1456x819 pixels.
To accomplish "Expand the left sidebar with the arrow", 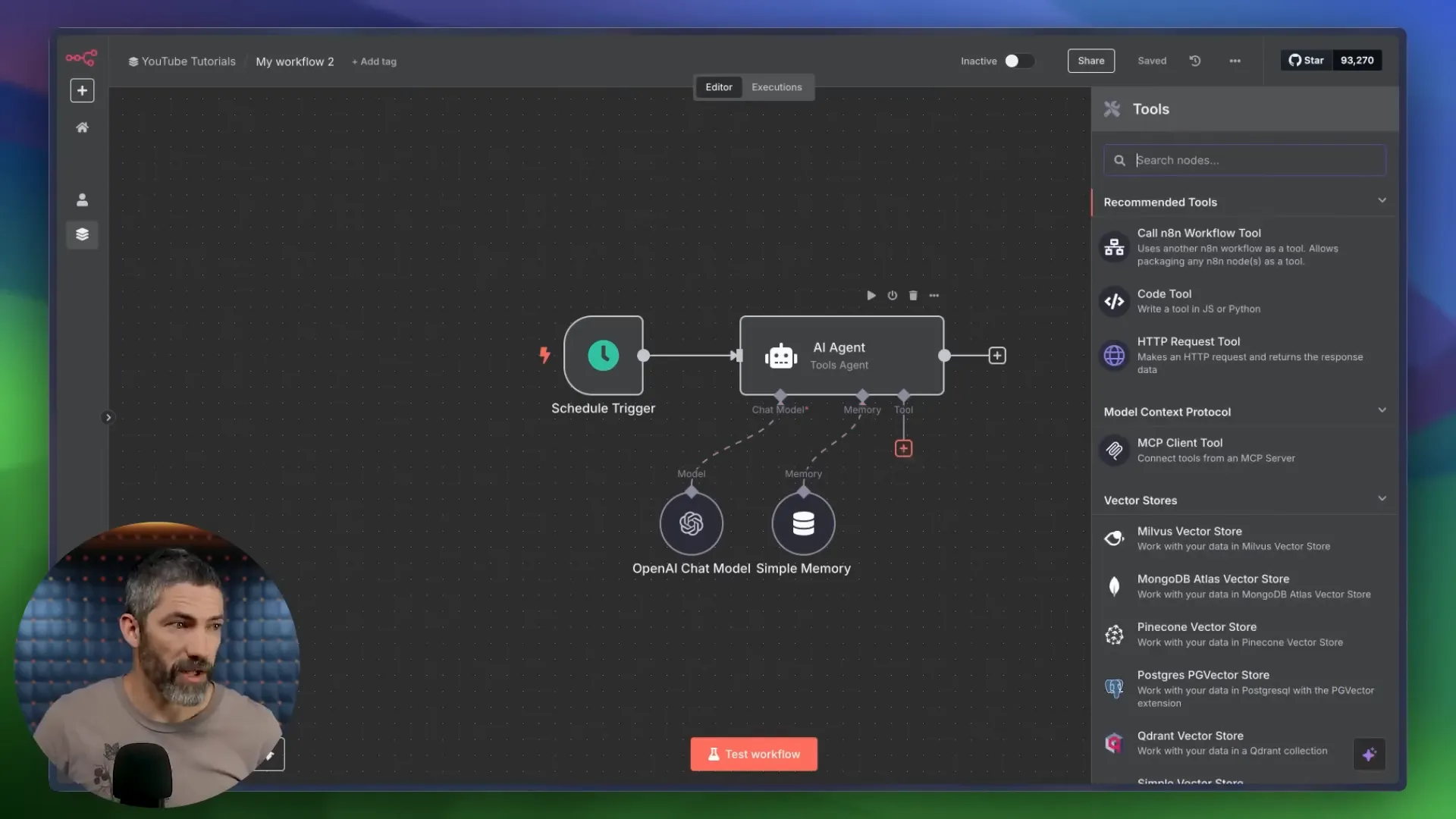I will coord(108,417).
